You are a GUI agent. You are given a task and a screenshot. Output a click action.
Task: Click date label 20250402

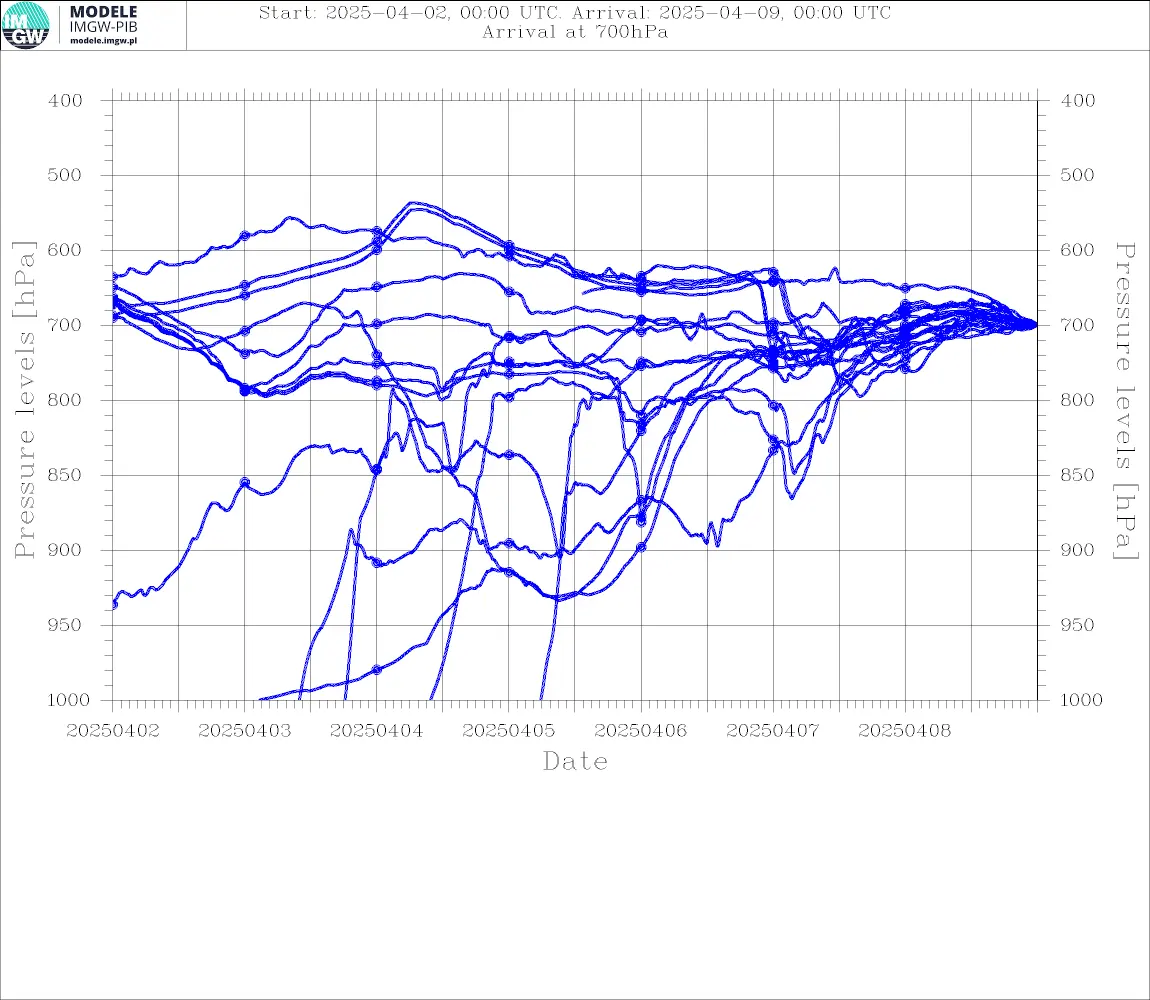(113, 731)
